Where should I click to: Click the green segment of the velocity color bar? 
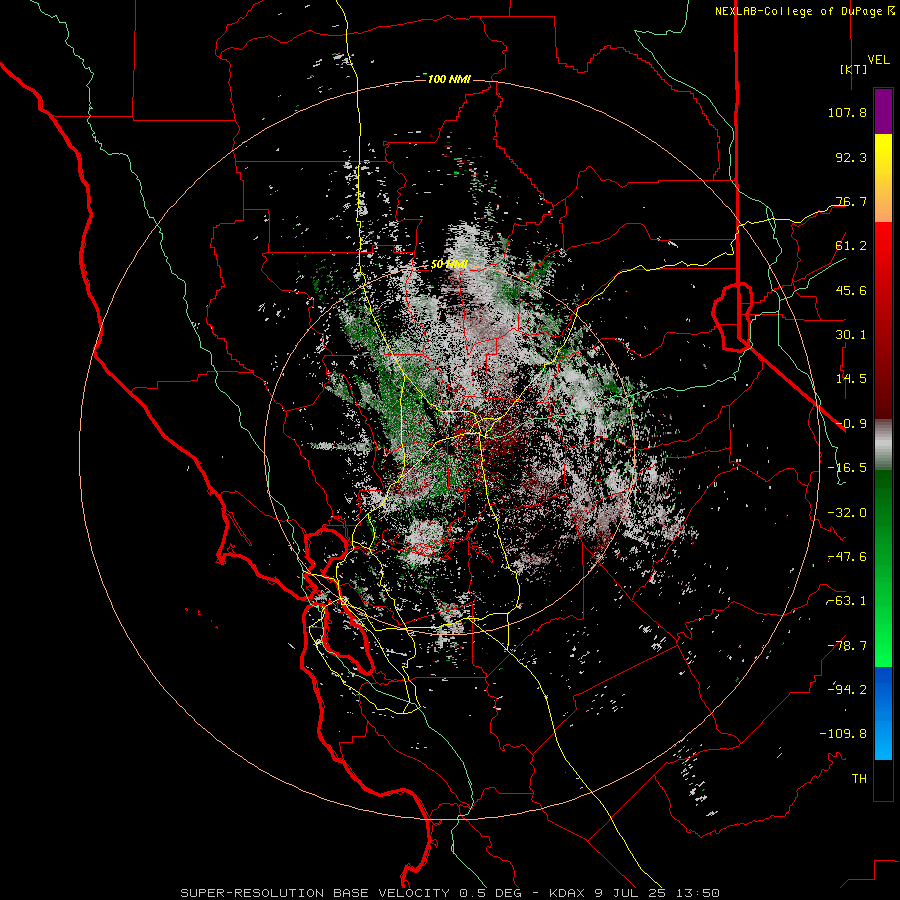tap(883, 568)
